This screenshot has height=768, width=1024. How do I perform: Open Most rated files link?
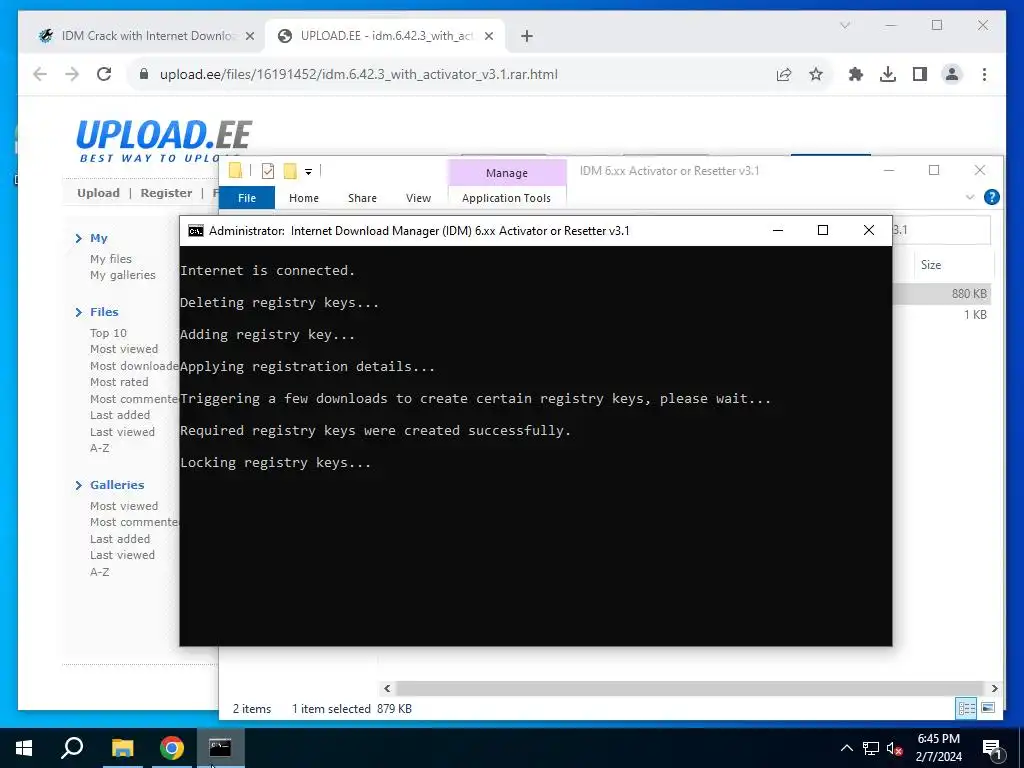click(119, 382)
